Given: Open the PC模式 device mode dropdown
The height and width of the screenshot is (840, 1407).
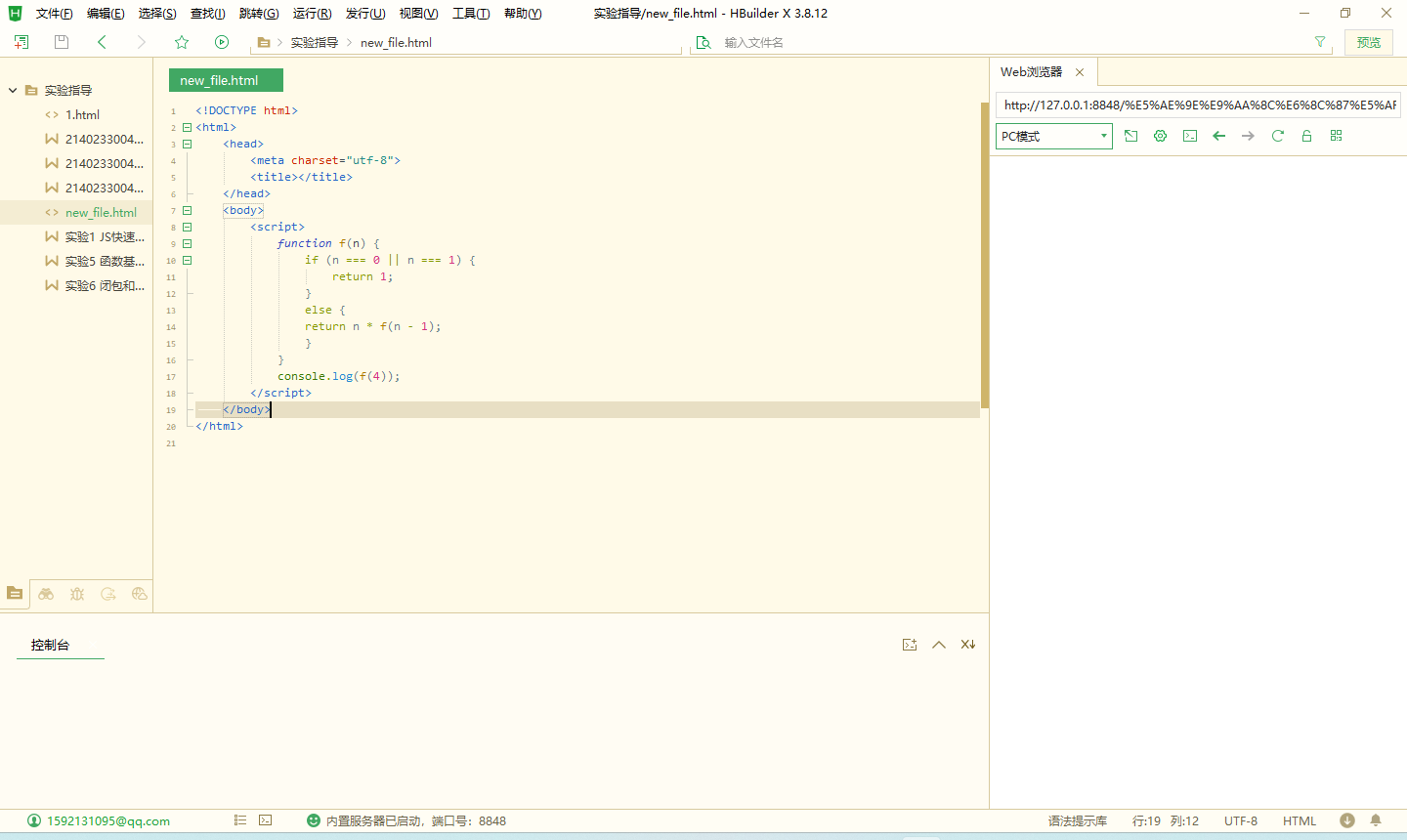Looking at the screenshot, I should [x=1054, y=136].
